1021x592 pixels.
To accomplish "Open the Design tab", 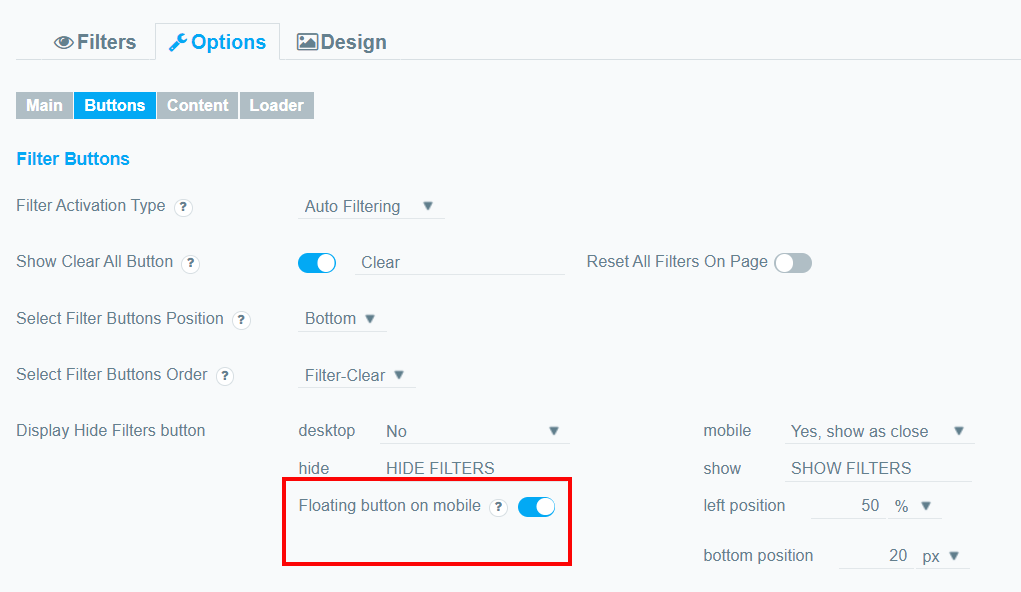I will pos(341,42).
